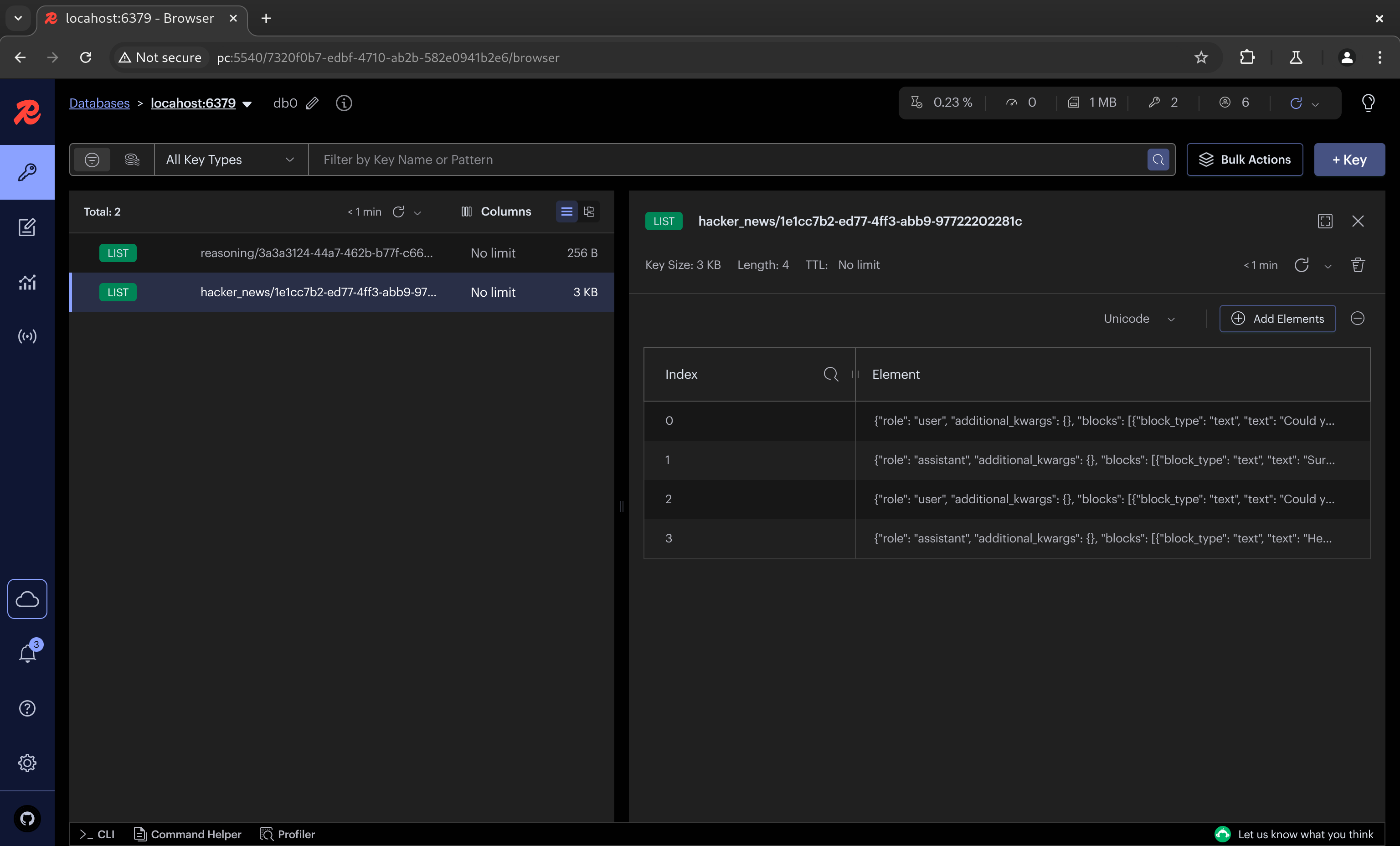
Task: Open the Workbench editor icon in sidebar
Action: tap(27, 227)
